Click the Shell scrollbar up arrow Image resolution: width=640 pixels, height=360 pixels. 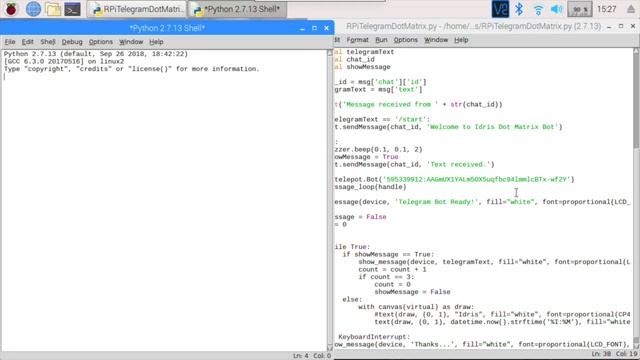(330, 53)
